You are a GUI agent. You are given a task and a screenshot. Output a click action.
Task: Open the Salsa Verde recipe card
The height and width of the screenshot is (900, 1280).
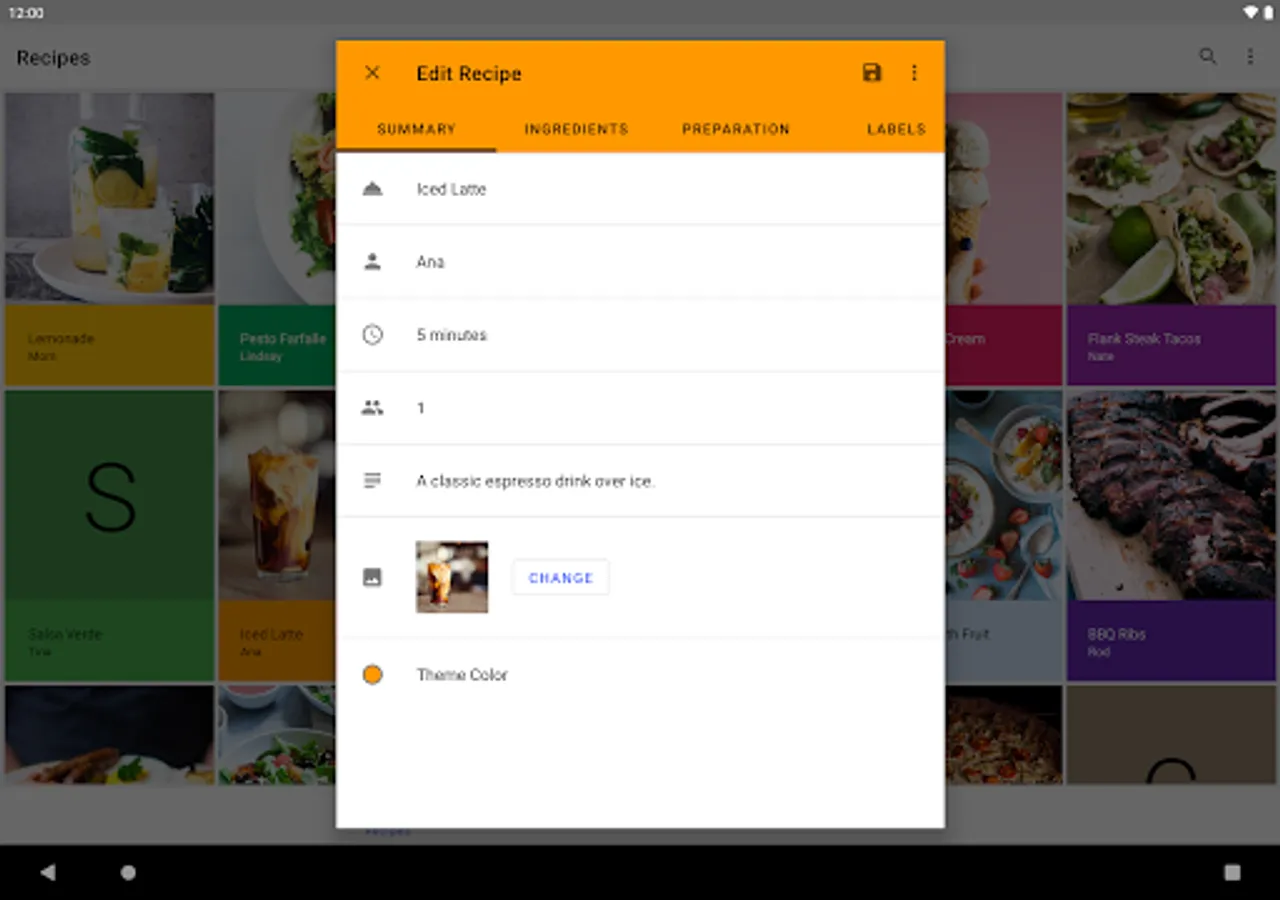point(109,536)
